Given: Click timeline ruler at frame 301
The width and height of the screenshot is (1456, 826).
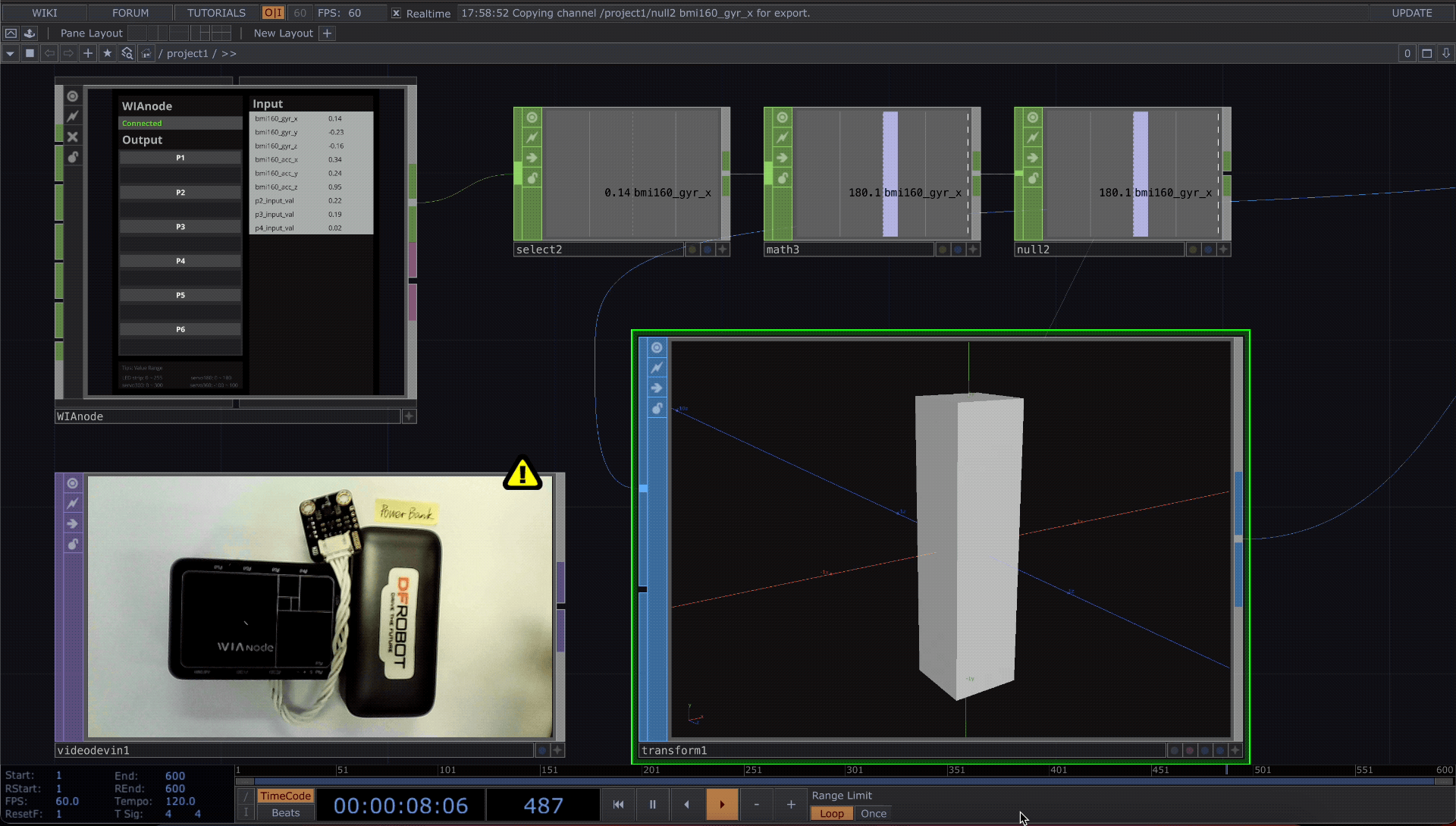Looking at the screenshot, I should [847, 770].
